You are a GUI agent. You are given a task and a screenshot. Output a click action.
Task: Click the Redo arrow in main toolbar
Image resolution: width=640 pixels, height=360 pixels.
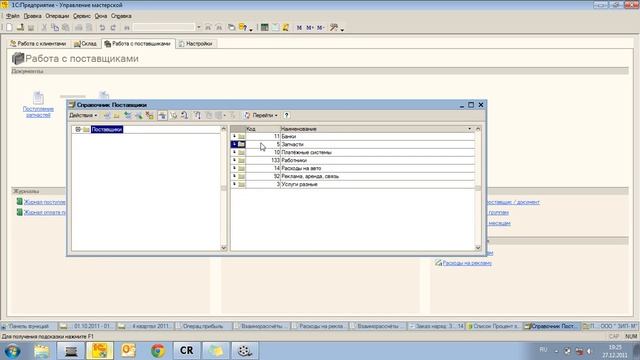pyautogui.click(x=113, y=27)
